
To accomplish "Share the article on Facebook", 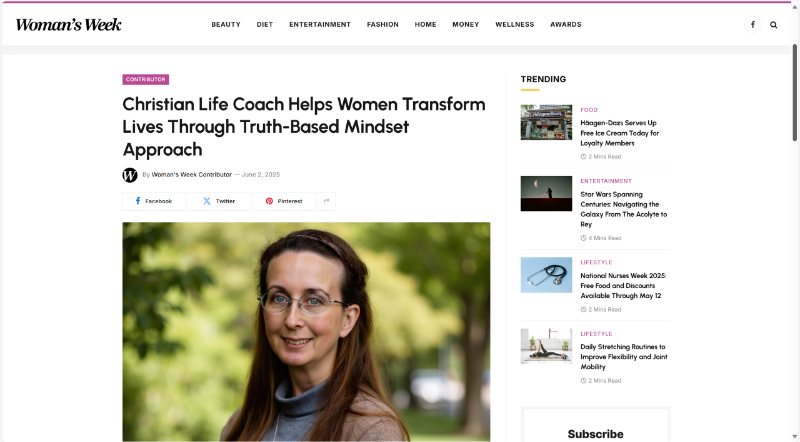I will pyautogui.click(x=154, y=201).
